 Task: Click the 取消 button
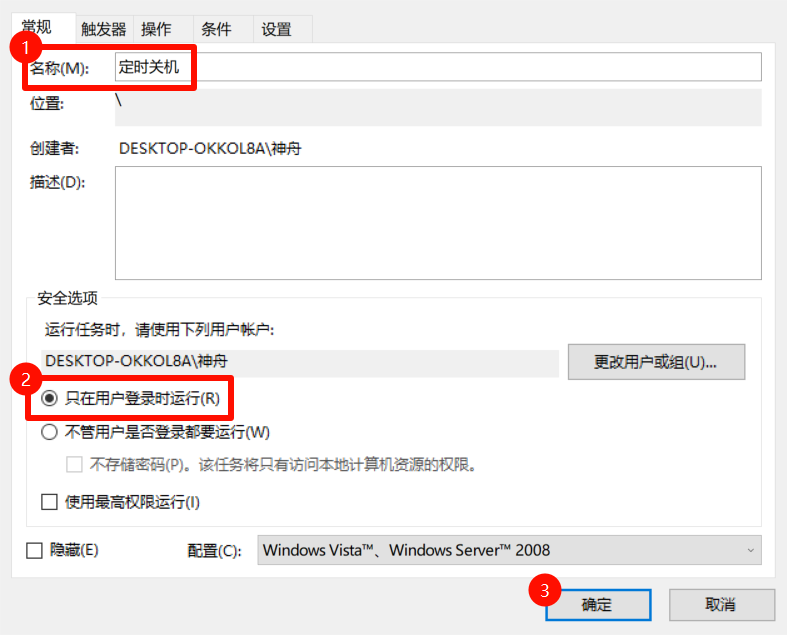click(722, 604)
